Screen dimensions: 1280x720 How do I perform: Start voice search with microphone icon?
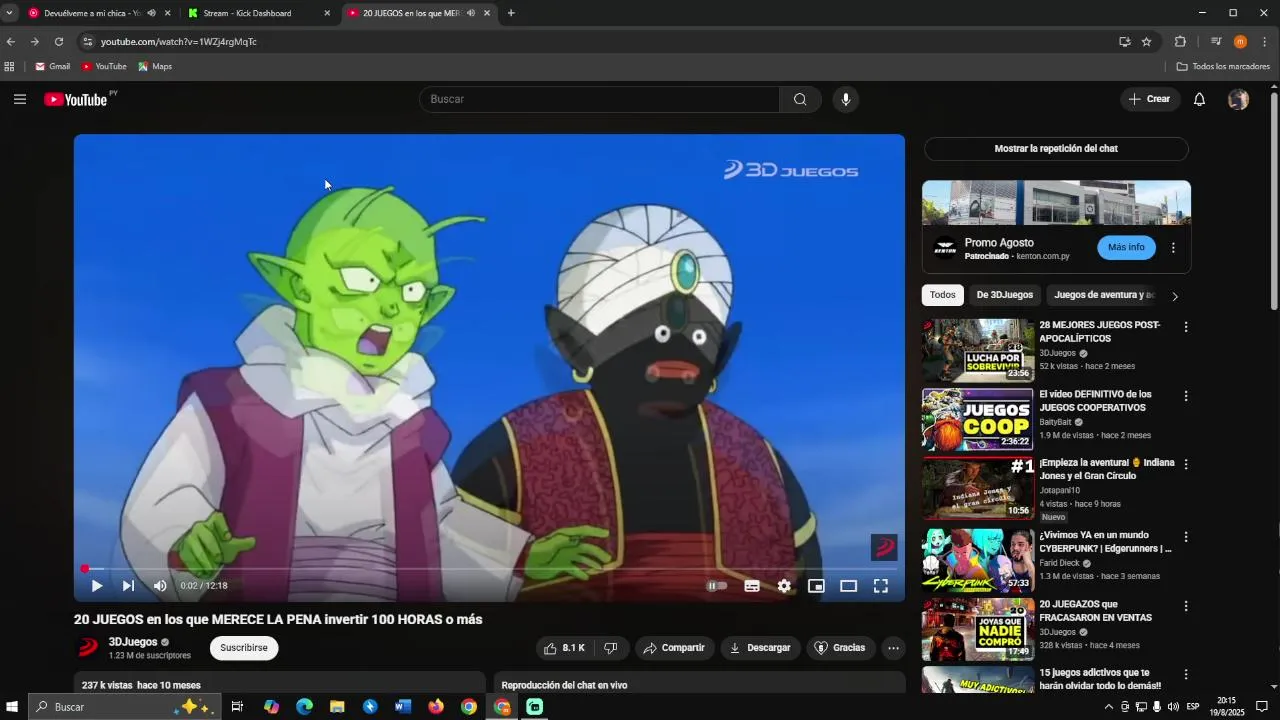(x=846, y=99)
